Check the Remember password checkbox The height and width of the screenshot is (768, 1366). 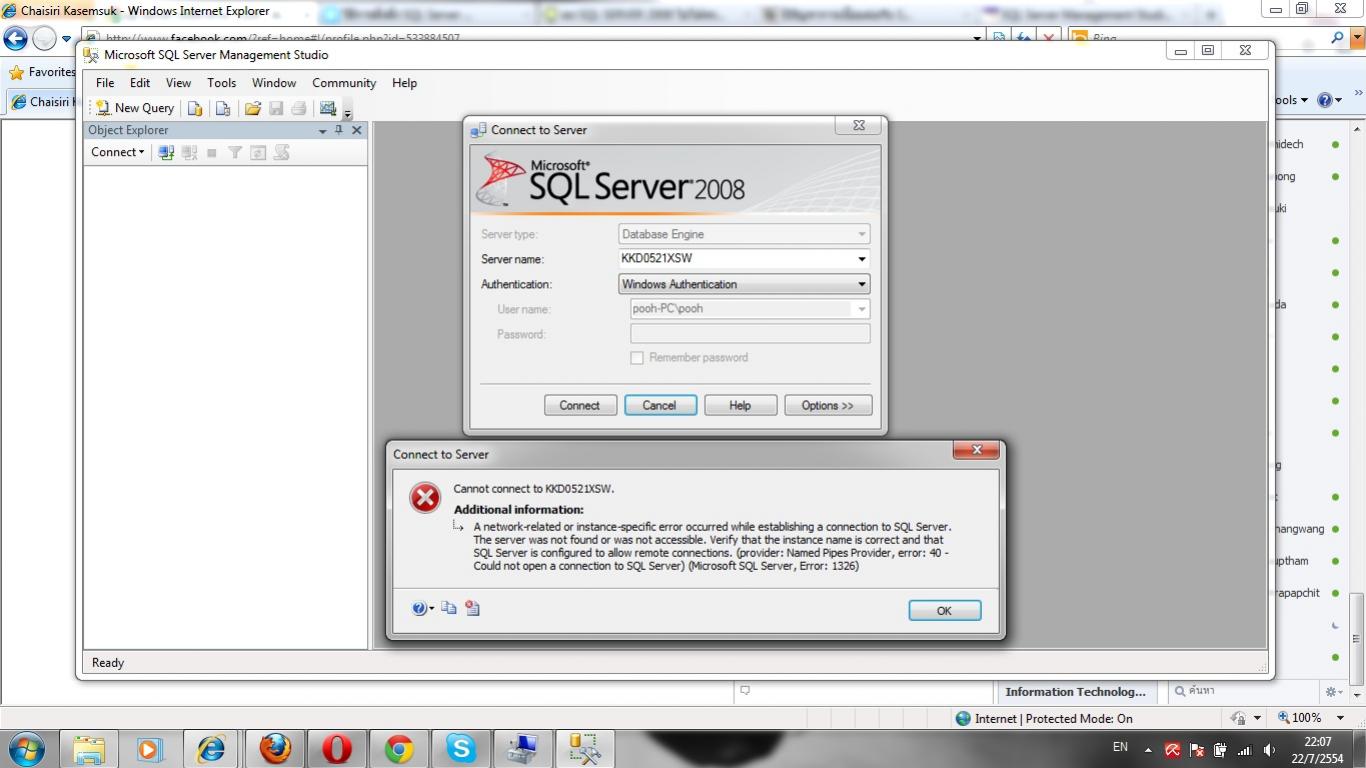point(637,357)
